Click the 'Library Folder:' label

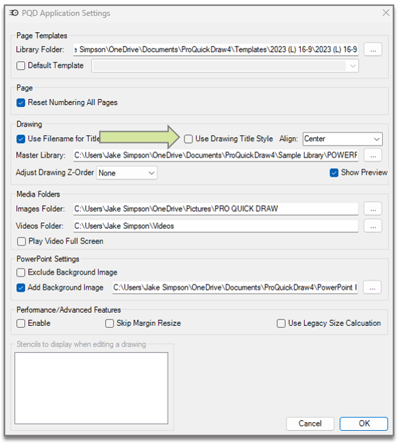click(x=40, y=50)
